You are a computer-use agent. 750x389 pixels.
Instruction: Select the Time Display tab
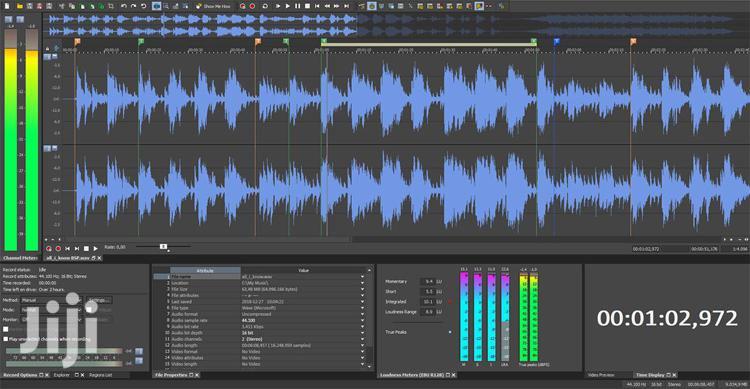click(650, 375)
